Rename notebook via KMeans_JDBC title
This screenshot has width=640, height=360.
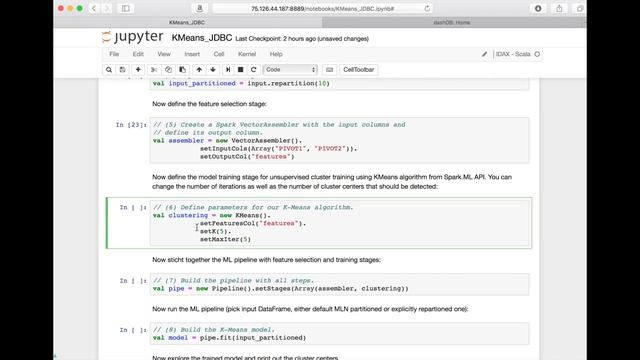tap(202, 38)
